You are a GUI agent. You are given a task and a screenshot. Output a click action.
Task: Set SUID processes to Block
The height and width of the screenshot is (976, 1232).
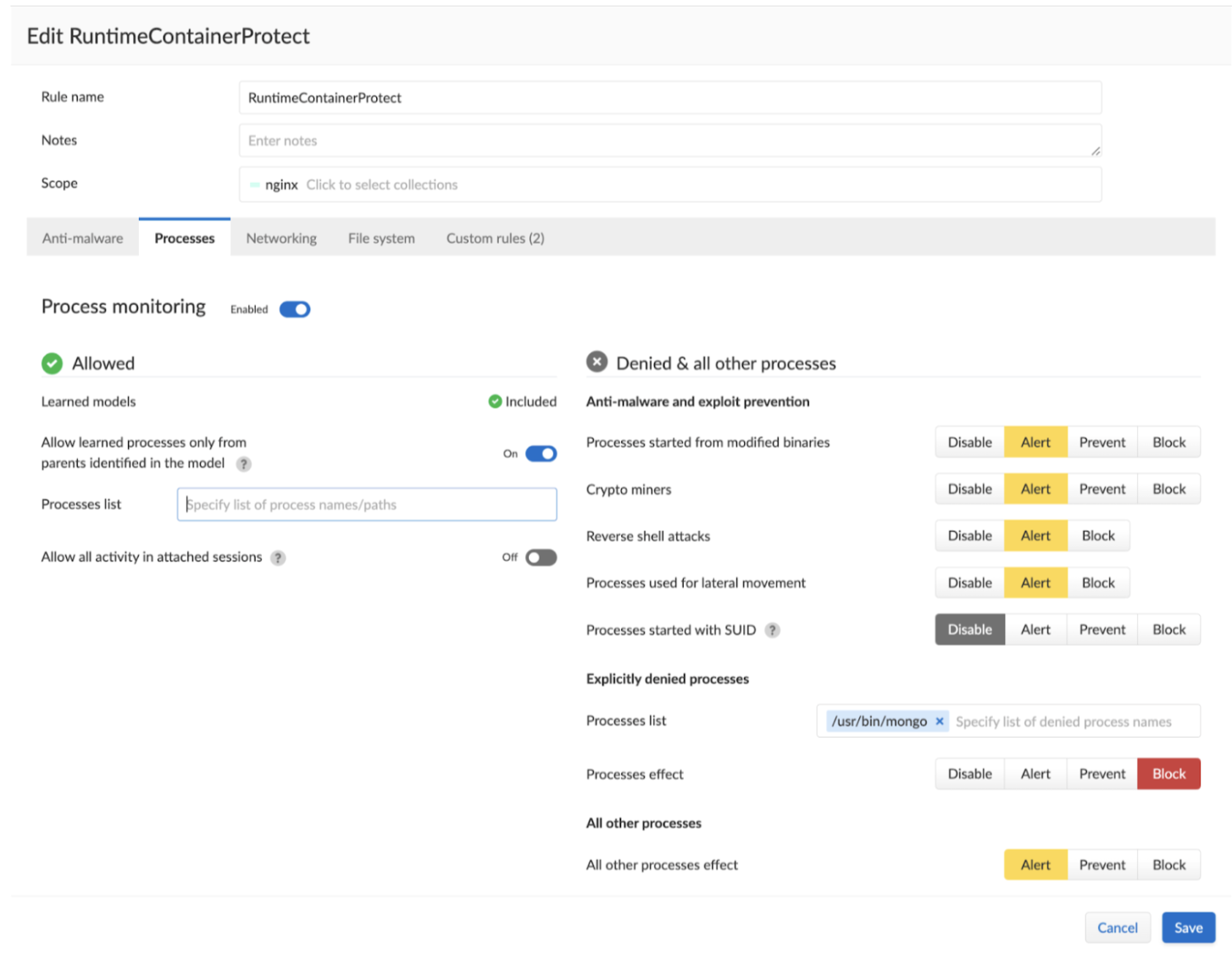(x=1168, y=629)
